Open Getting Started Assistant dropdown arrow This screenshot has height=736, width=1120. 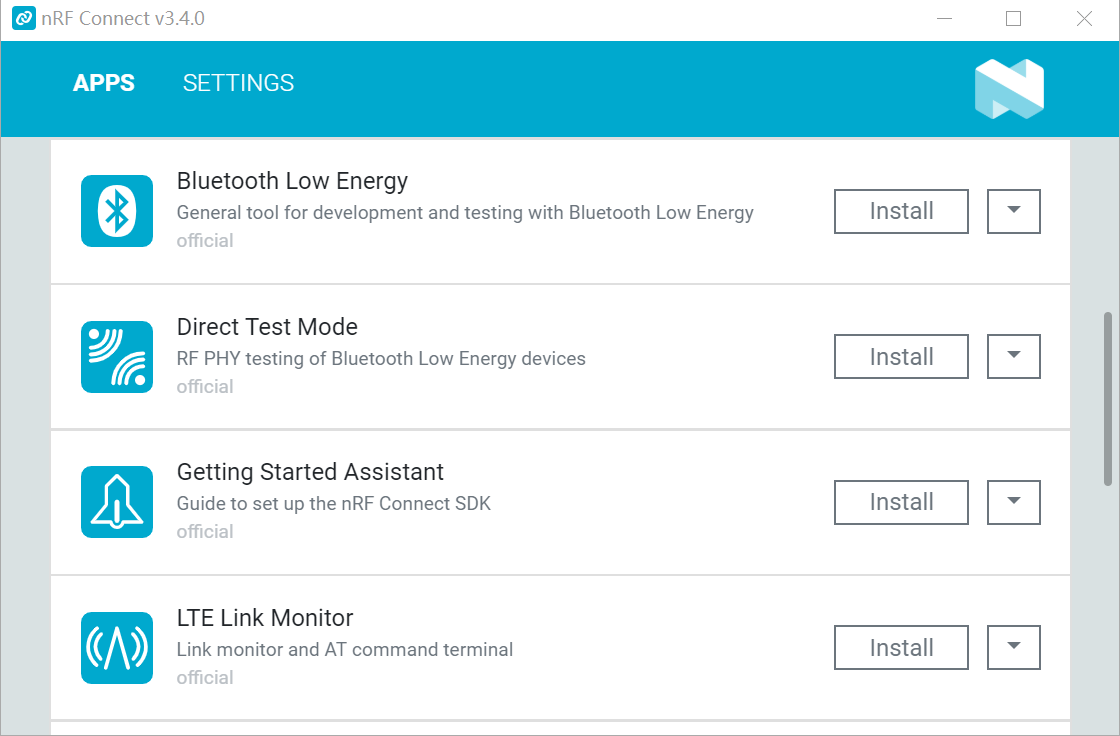(x=1013, y=502)
